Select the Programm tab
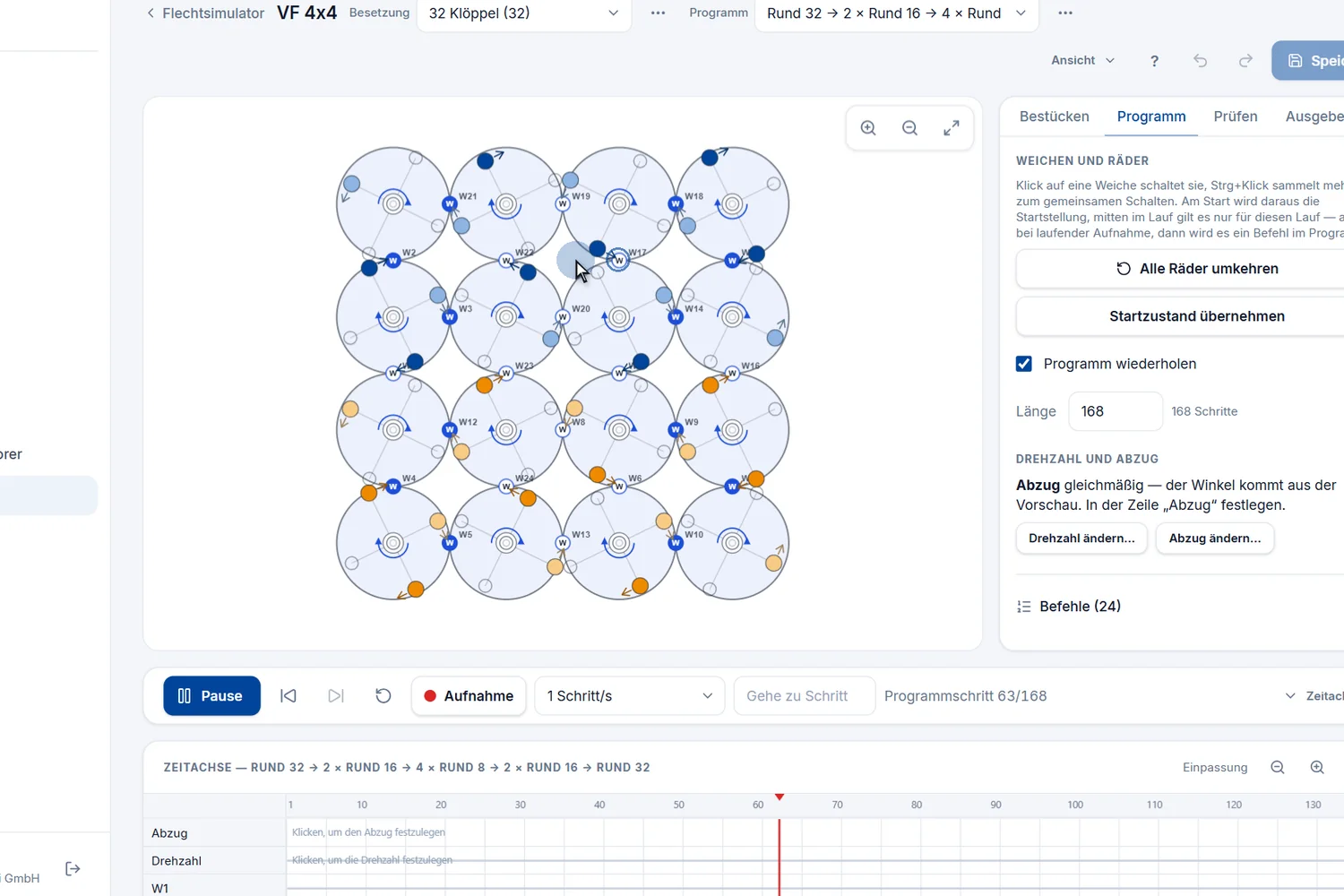 point(1151,116)
